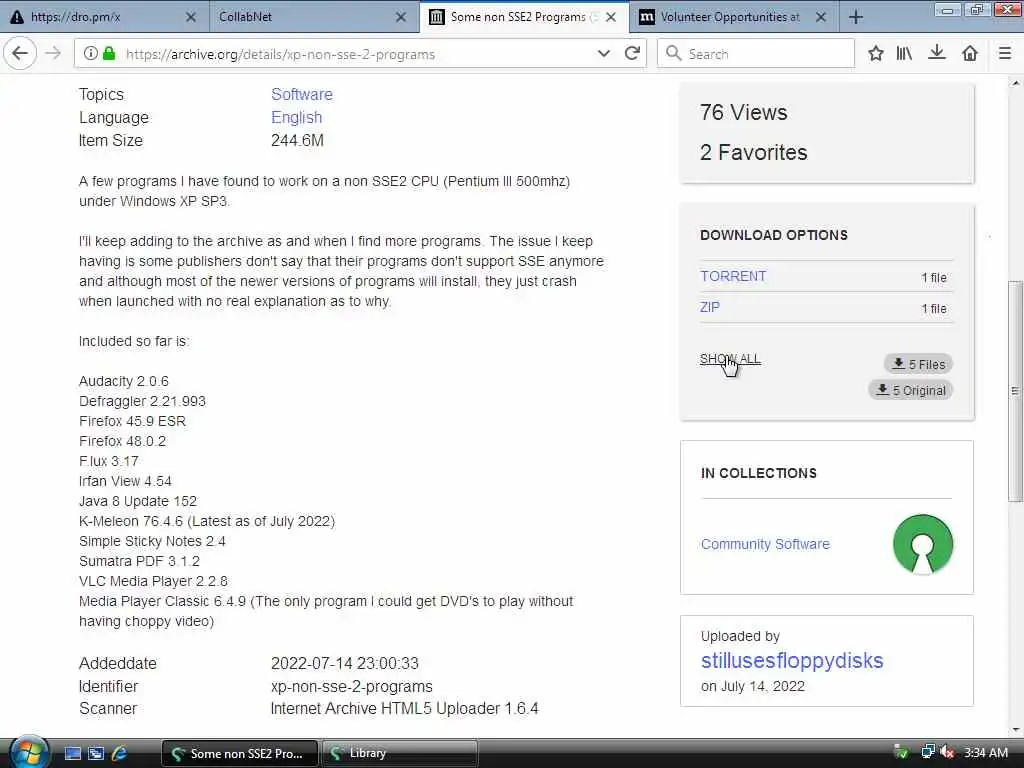The image size is (1024, 768).
Task: Open the Downloads arrow icon
Action: pyautogui.click(x=937, y=54)
